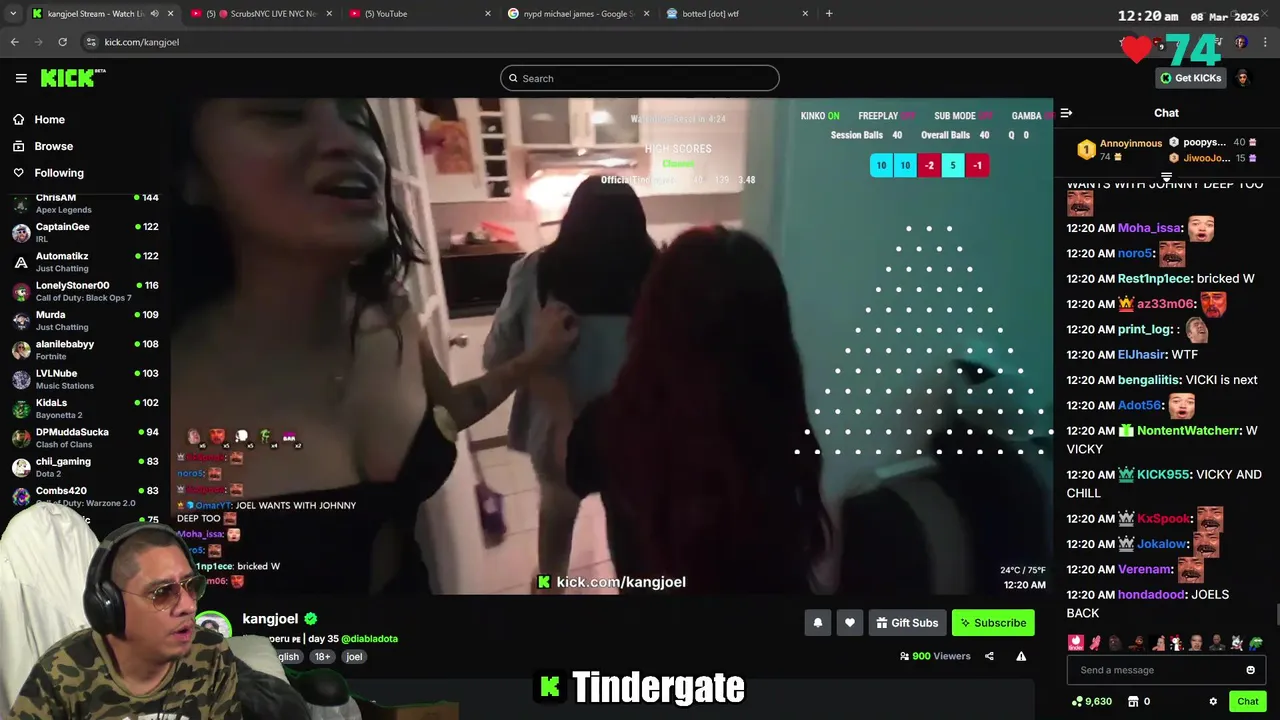Click the Home sidebar link
The height and width of the screenshot is (720, 1280).
click(49, 119)
